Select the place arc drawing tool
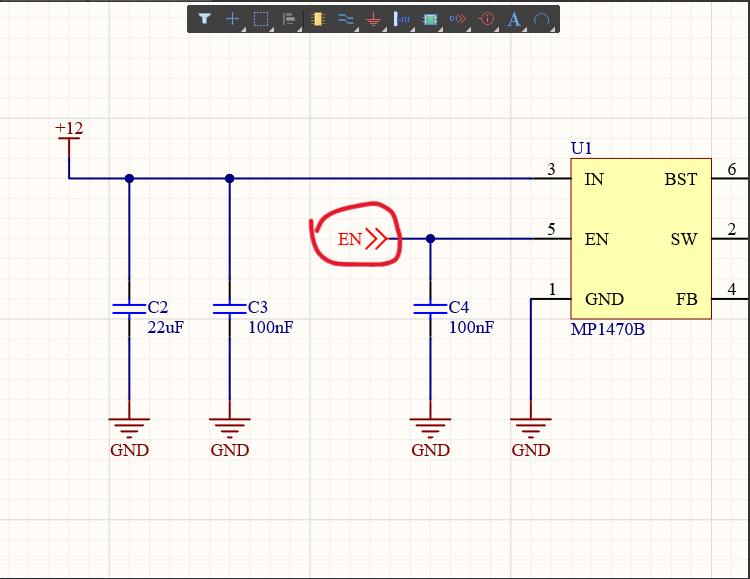The height and width of the screenshot is (579, 750). (x=541, y=19)
